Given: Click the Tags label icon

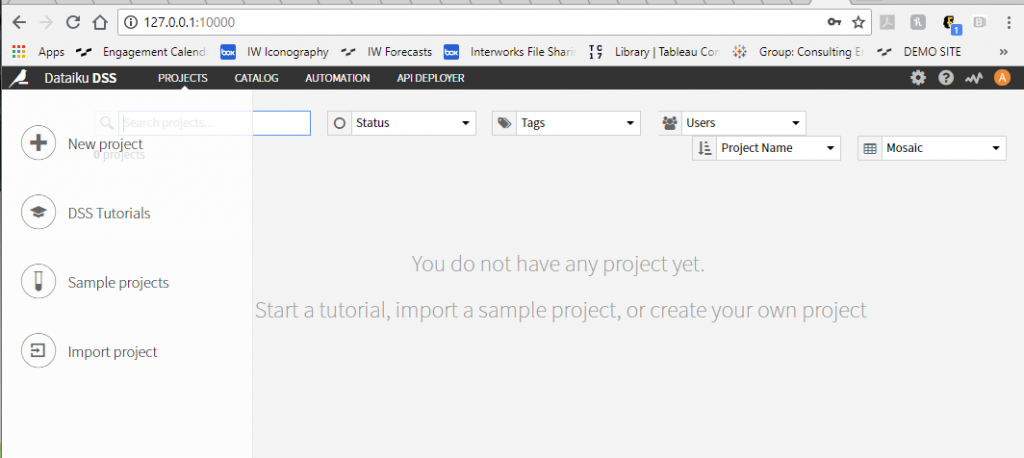Looking at the screenshot, I should 504,123.
